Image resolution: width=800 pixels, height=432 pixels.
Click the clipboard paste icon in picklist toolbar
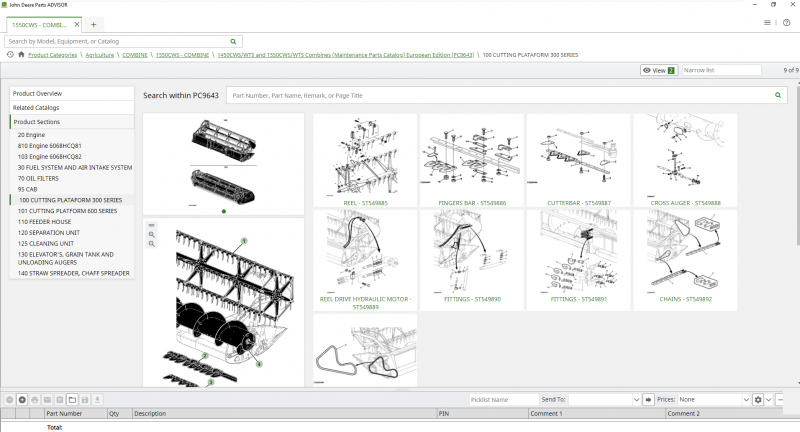pyautogui.click(x=60, y=399)
